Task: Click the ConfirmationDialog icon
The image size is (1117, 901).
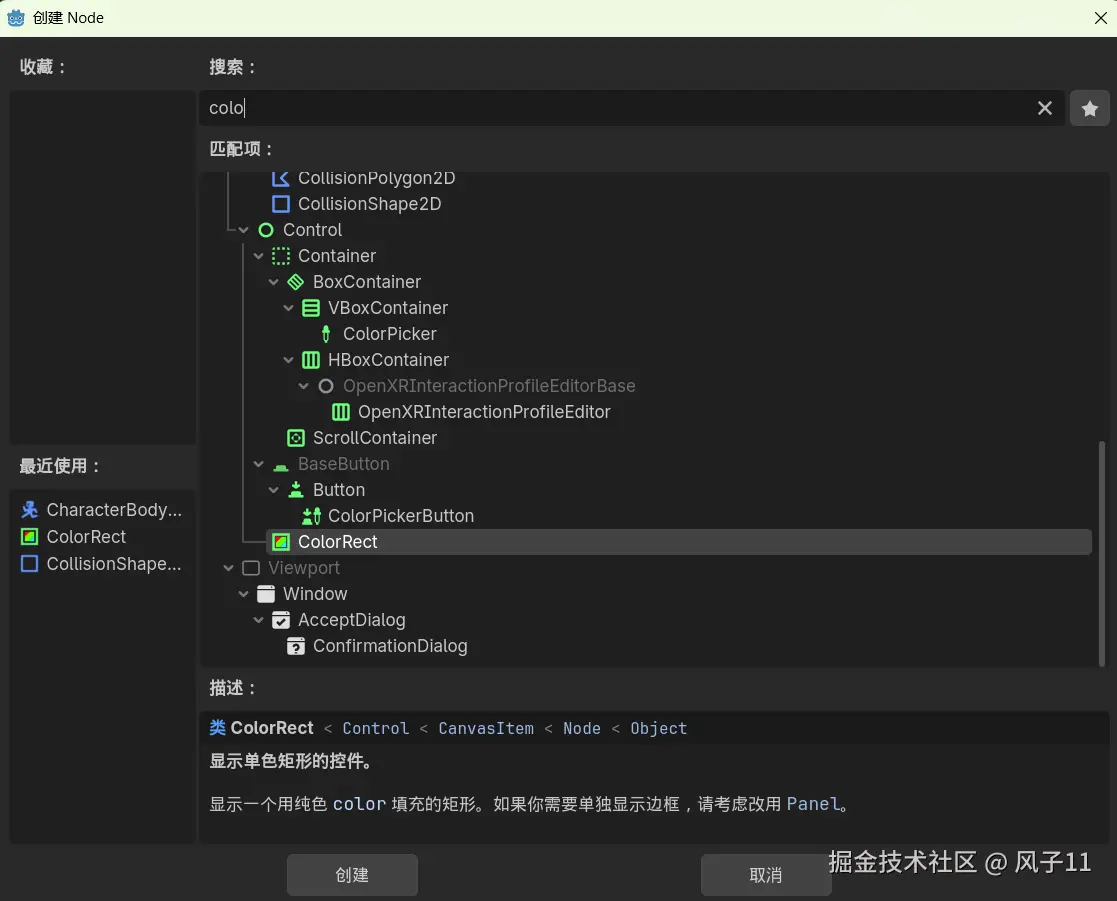Action: pyautogui.click(x=296, y=646)
